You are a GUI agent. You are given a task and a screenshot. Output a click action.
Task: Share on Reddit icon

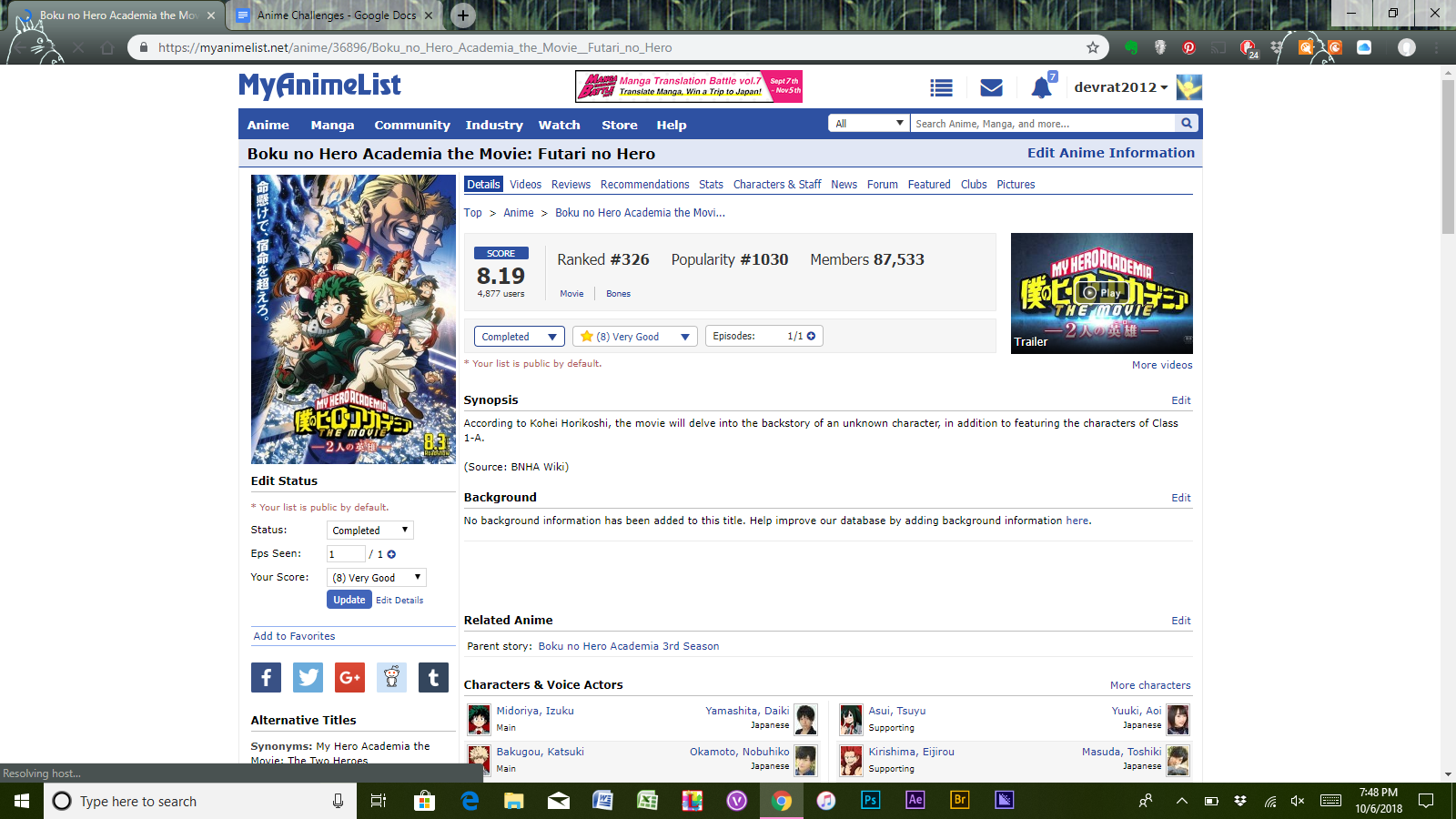391,677
